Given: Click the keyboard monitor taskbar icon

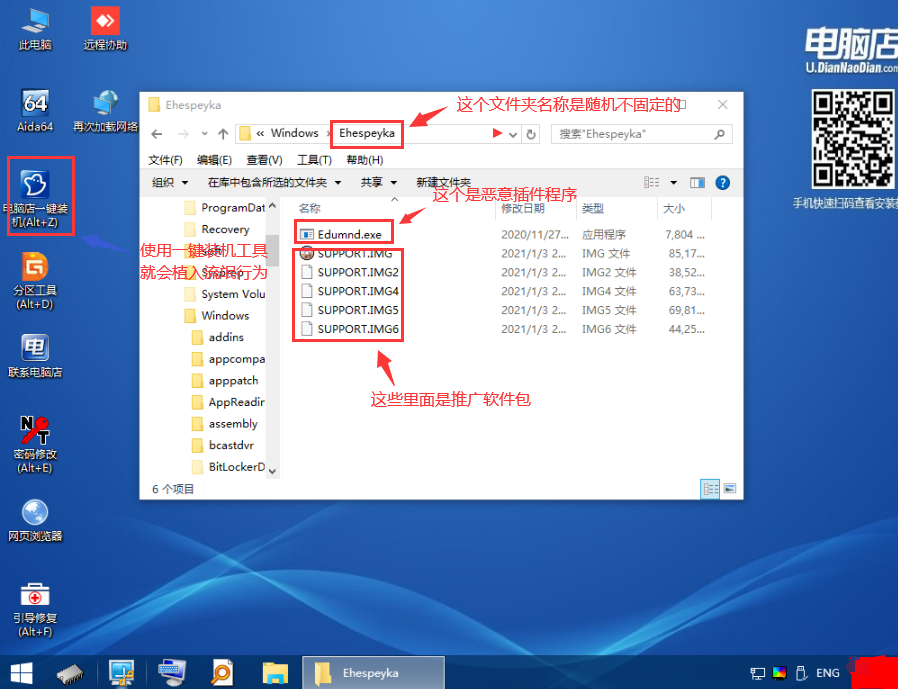Looking at the screenshot, I should click(x=172, y=673).
